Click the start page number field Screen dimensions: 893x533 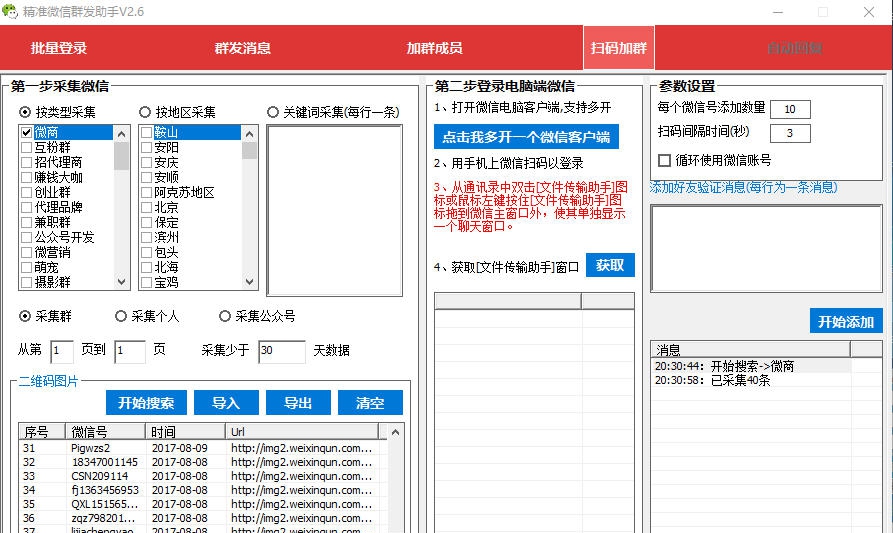(62, 351)
